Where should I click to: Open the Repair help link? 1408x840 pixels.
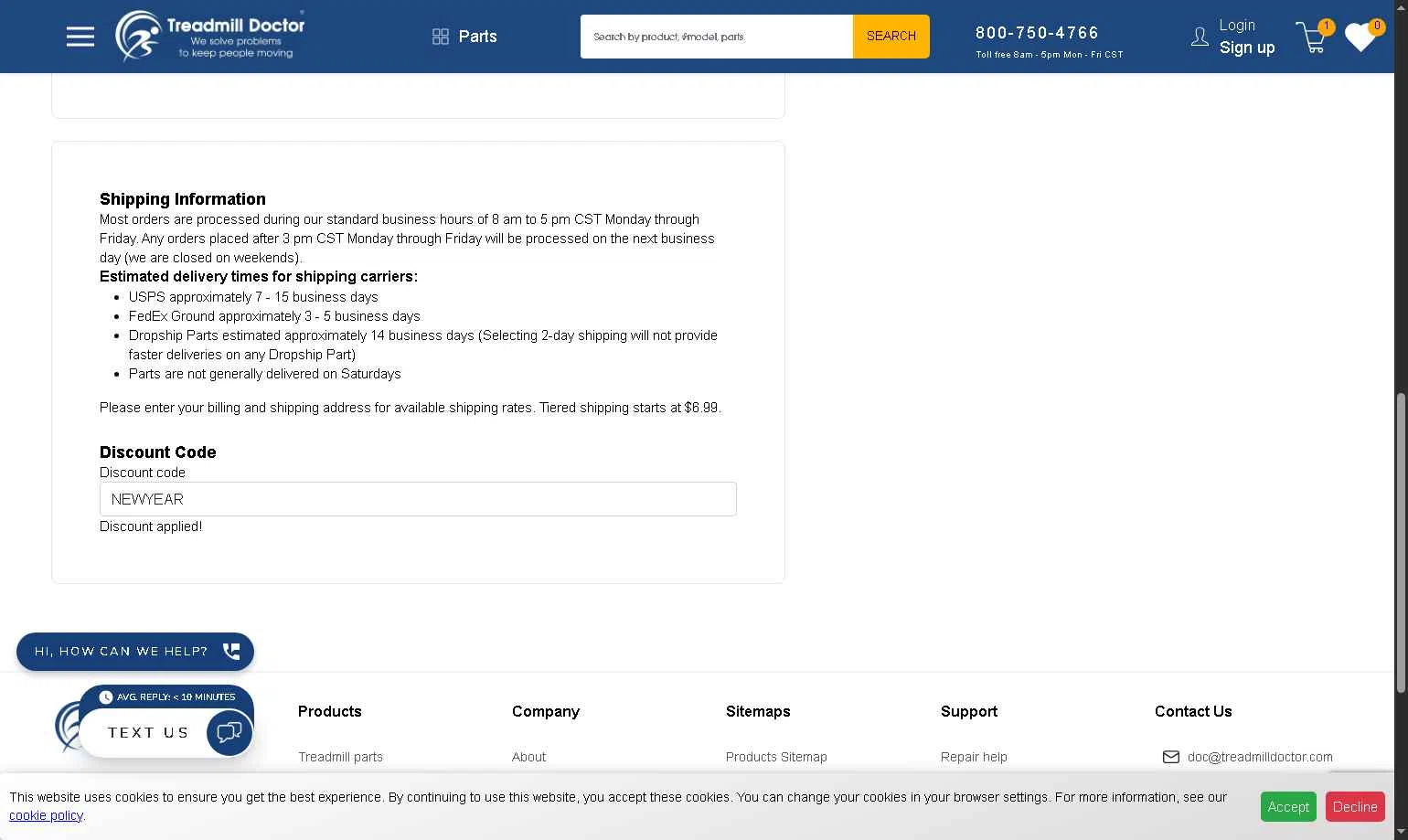[x=974, y=757]
